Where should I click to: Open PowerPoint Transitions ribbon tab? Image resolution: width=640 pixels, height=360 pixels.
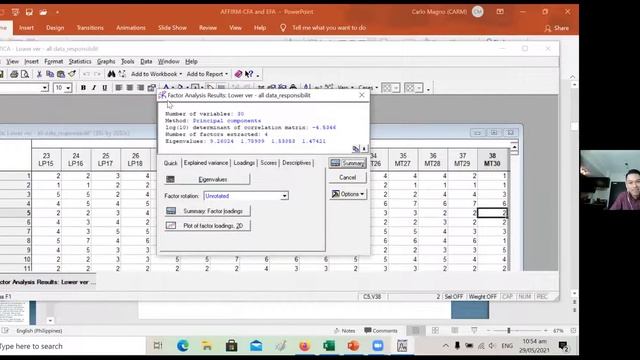90,28
